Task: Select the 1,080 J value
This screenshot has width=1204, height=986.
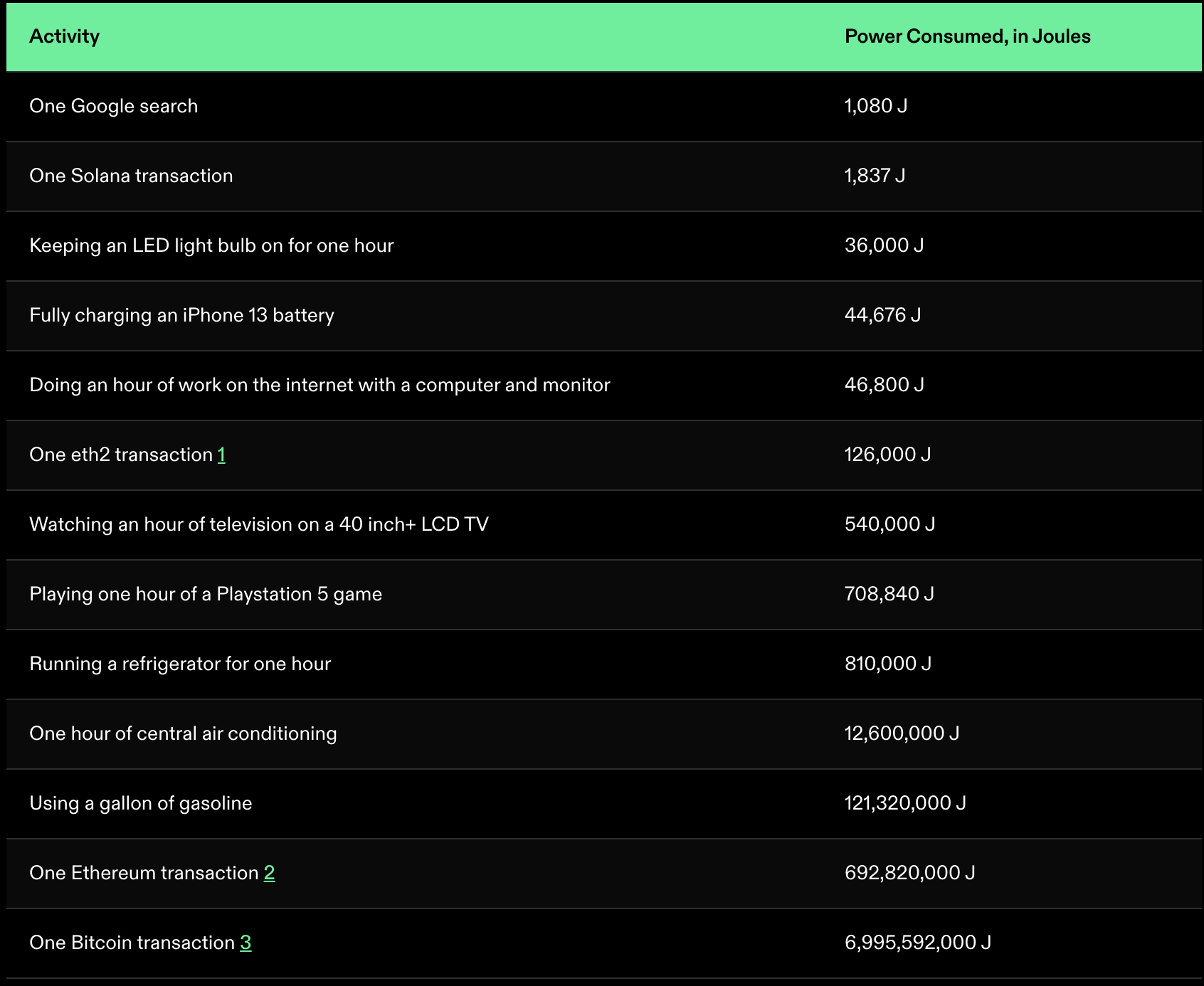Action: tap(876, 106)
